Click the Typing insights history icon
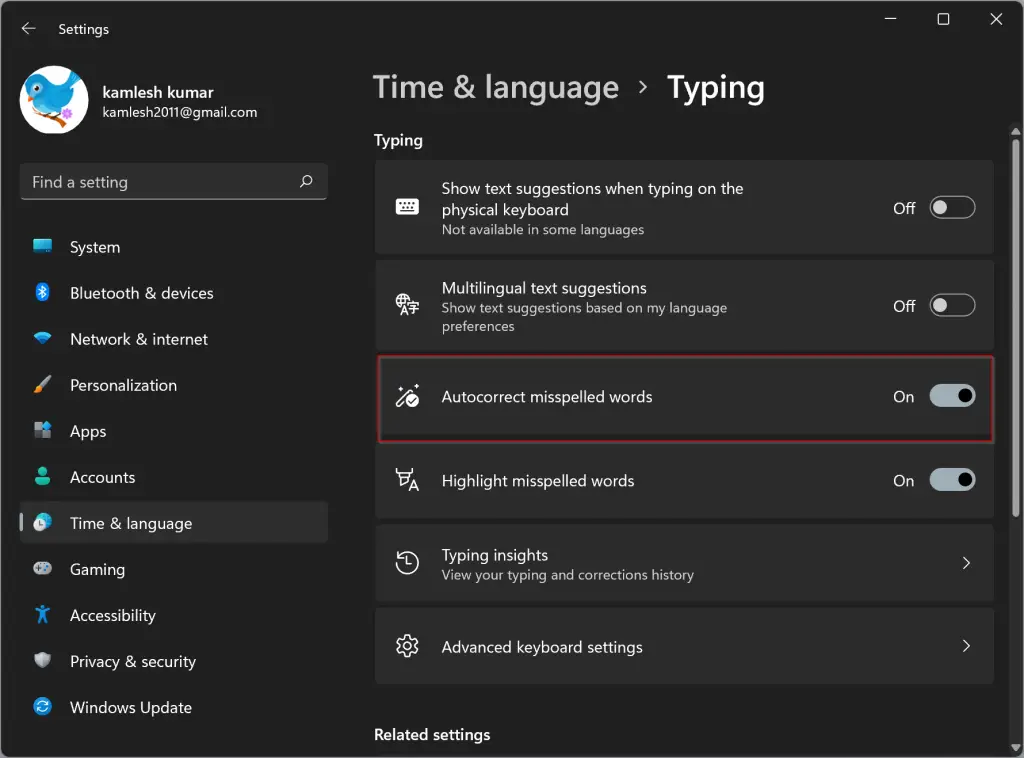Screen dimensions: 1024x758 click(x=407, y=563)
